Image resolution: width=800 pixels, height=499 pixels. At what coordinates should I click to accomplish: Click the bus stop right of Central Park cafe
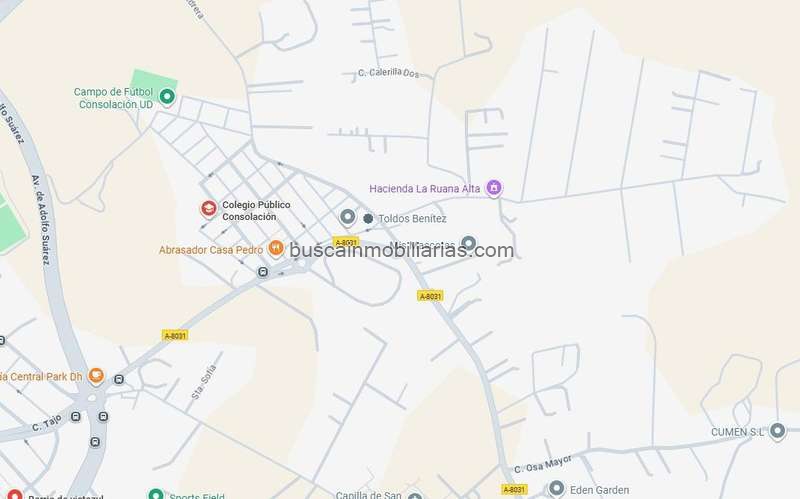click(x=119, y=379)
